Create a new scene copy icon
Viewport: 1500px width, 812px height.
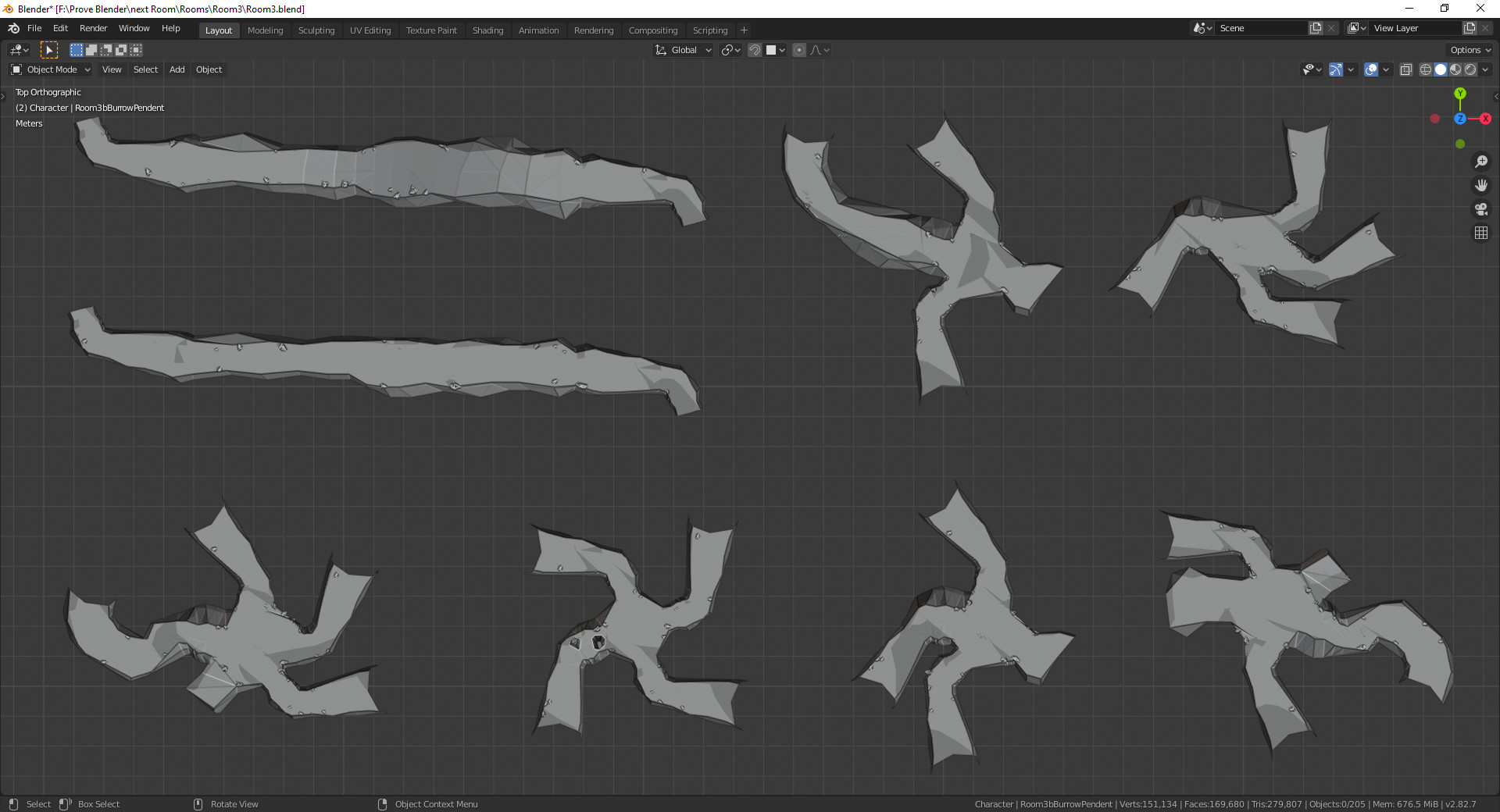pyautogui.click(x=1316, y=28)
